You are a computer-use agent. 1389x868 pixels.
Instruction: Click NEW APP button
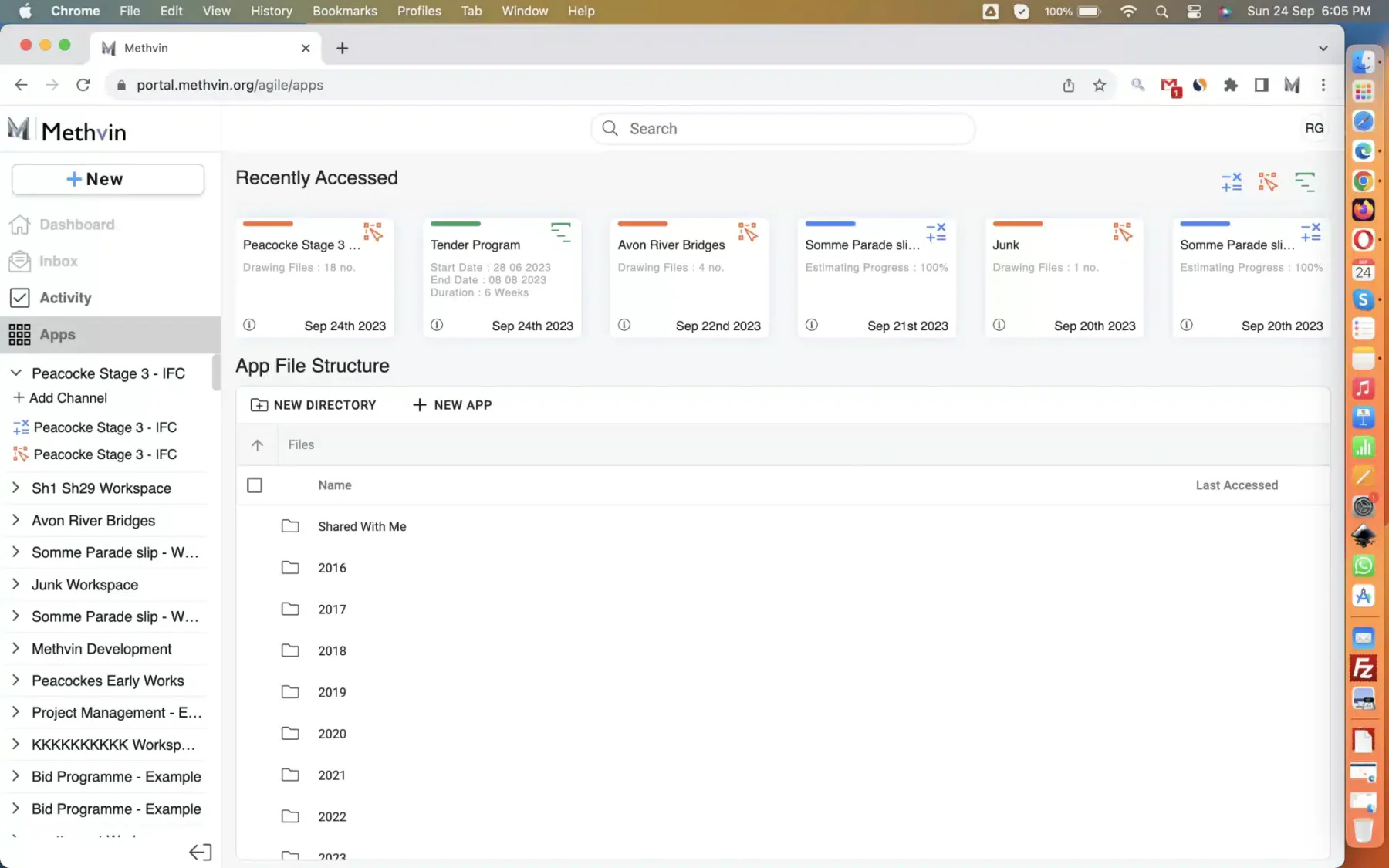pyautogui.click(x=452, y=405)
